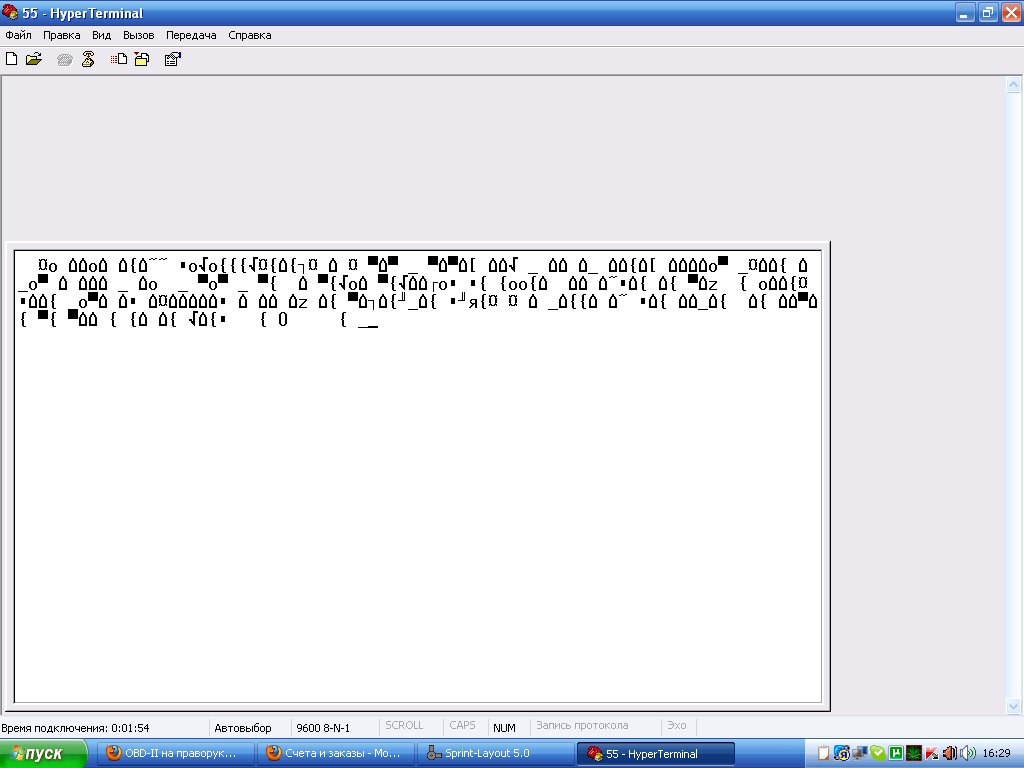Click the Disconnect telephone icon in toolbar
This screenshot has width=1024, height=768.
point(87,59)
